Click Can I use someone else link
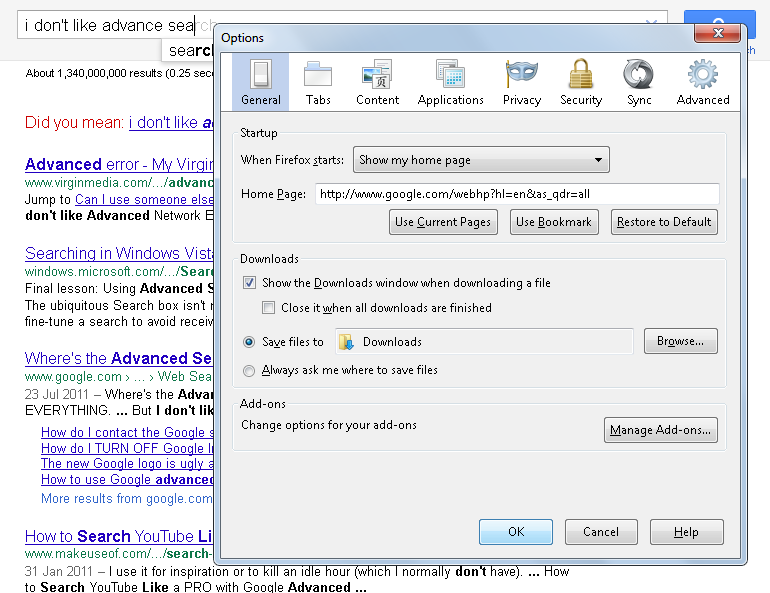The width and height of the screenshot is (770, 593). 144,199
